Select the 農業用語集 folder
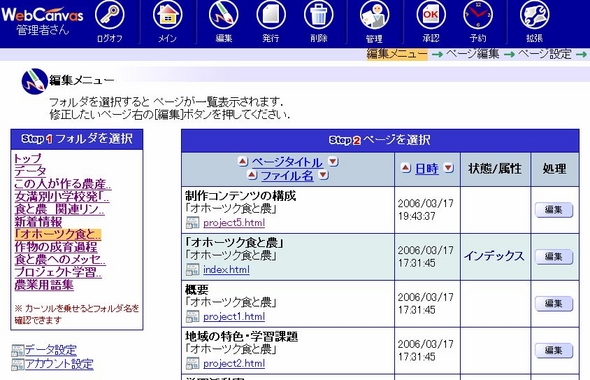The height and width of the screenshot is (380, 590). tap(44, 285)
